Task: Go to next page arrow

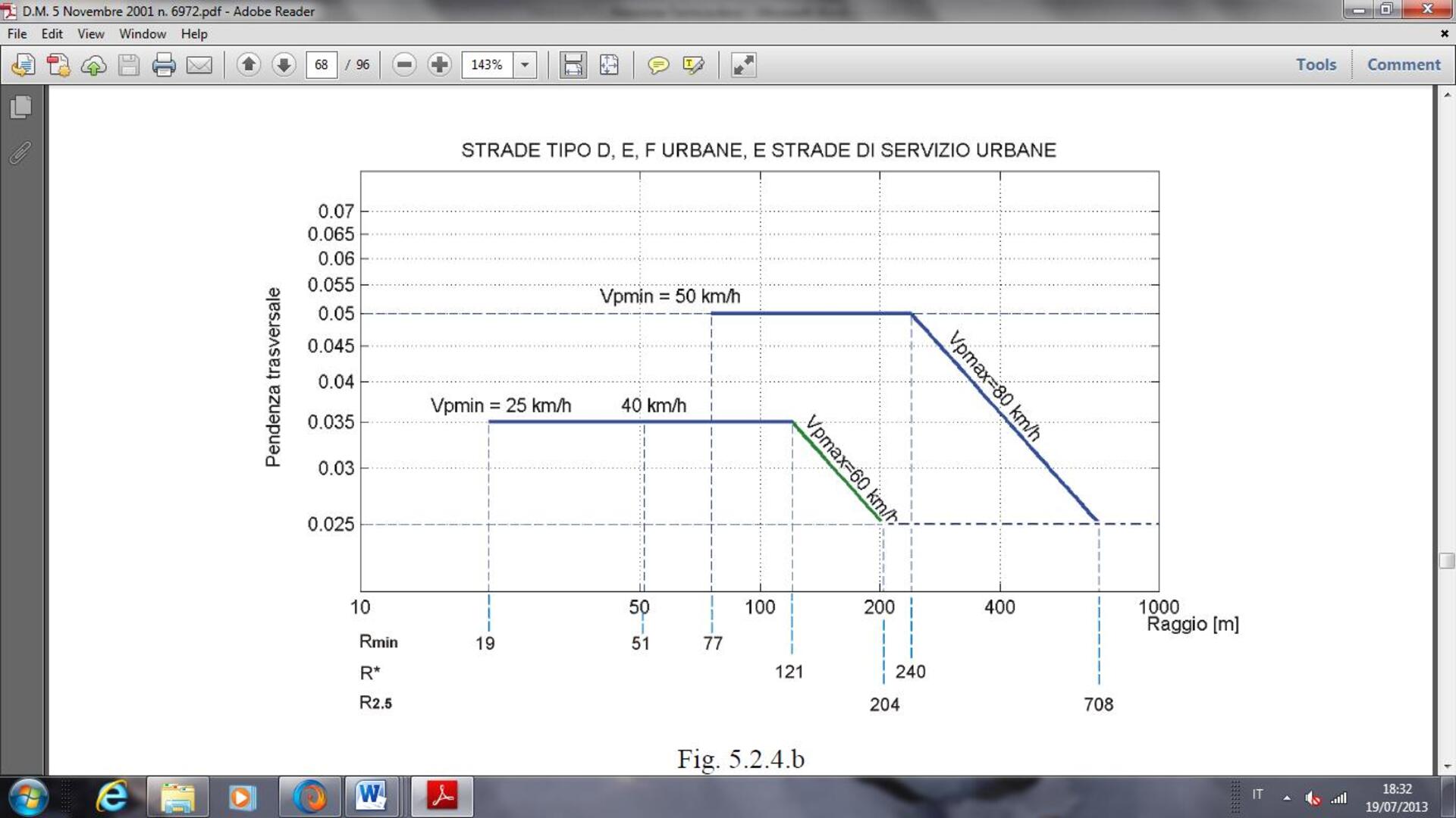Action: [x=284, y=65]
